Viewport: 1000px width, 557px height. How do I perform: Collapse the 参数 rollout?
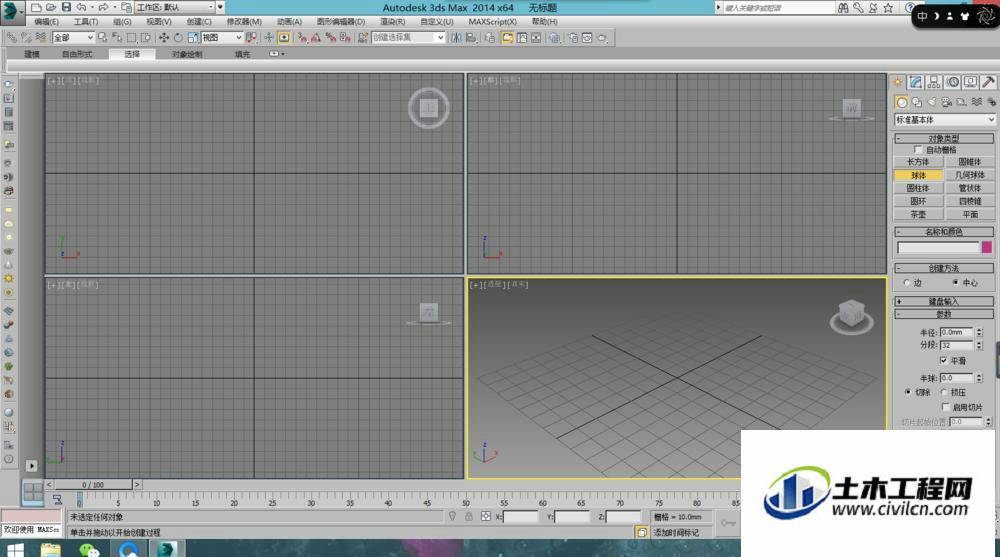click(944, 314)
